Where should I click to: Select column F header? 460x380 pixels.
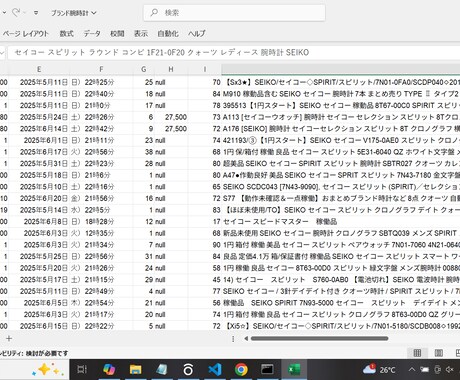(x=101, y=69)
